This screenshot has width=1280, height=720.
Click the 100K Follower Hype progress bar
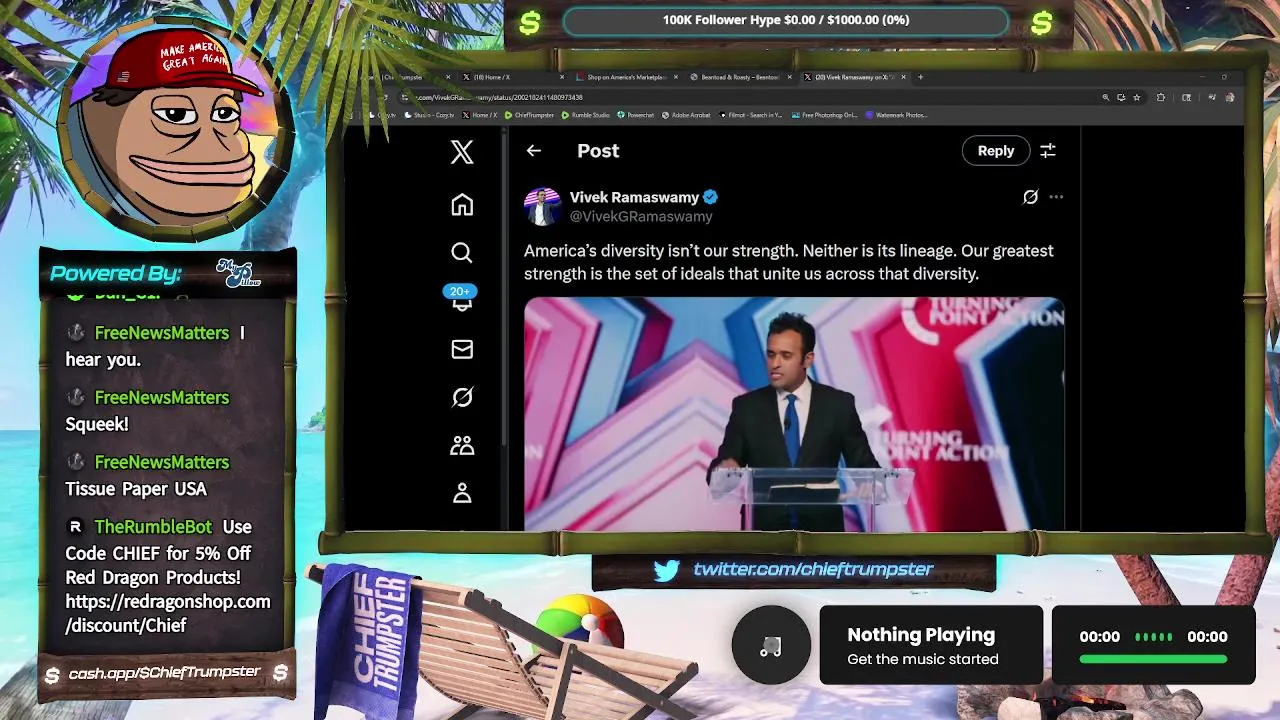click(785, 21)
